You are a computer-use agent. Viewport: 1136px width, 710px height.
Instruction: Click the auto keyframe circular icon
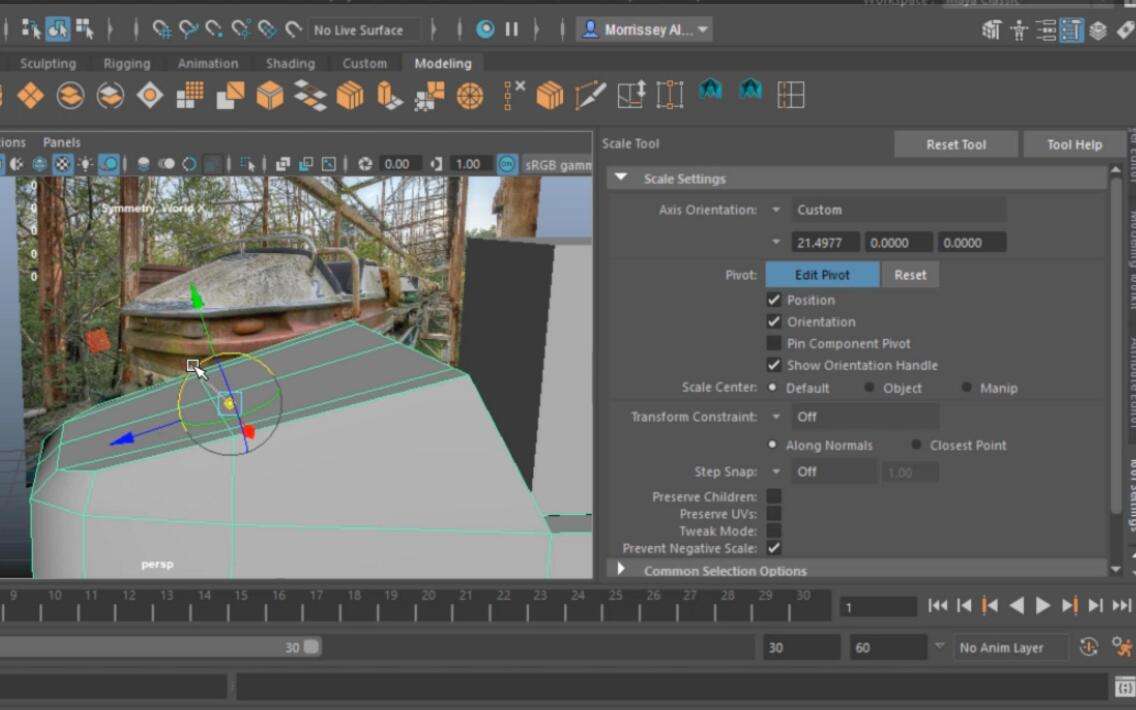tap(1088, 647)
